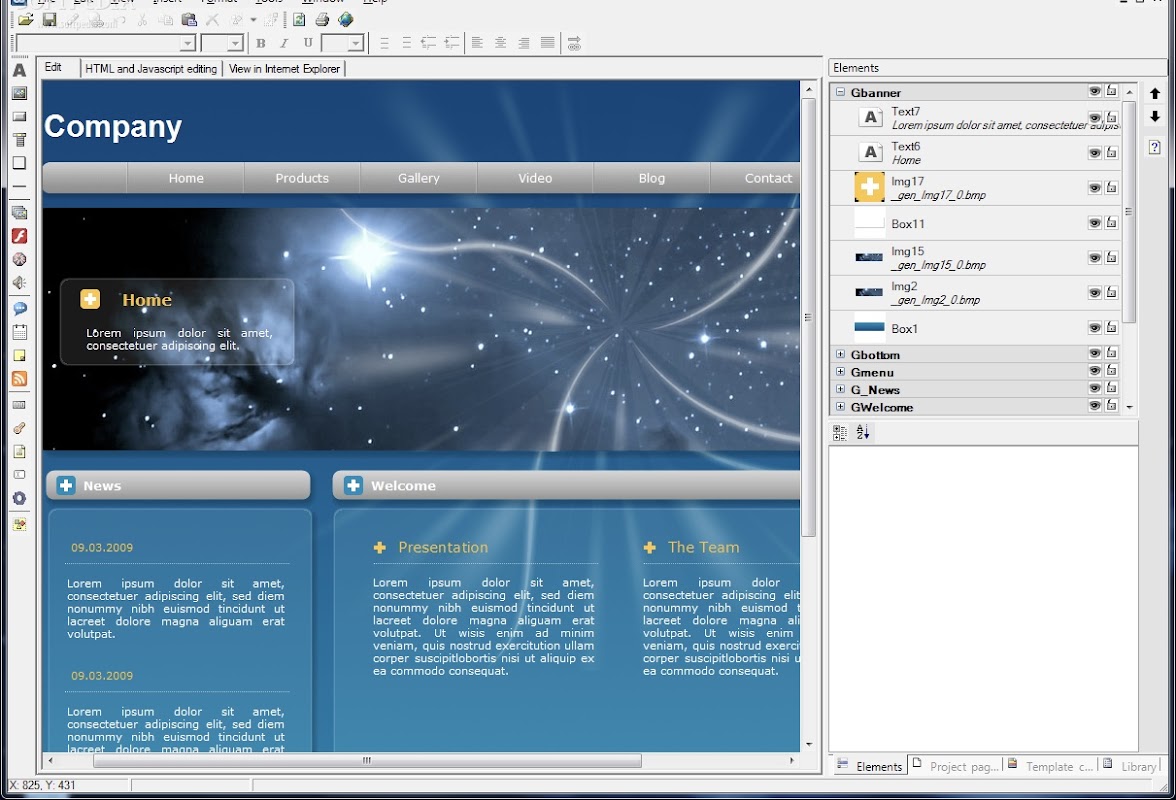Align text left
The width and height of the screenshot is (1176, 800).
477,43
